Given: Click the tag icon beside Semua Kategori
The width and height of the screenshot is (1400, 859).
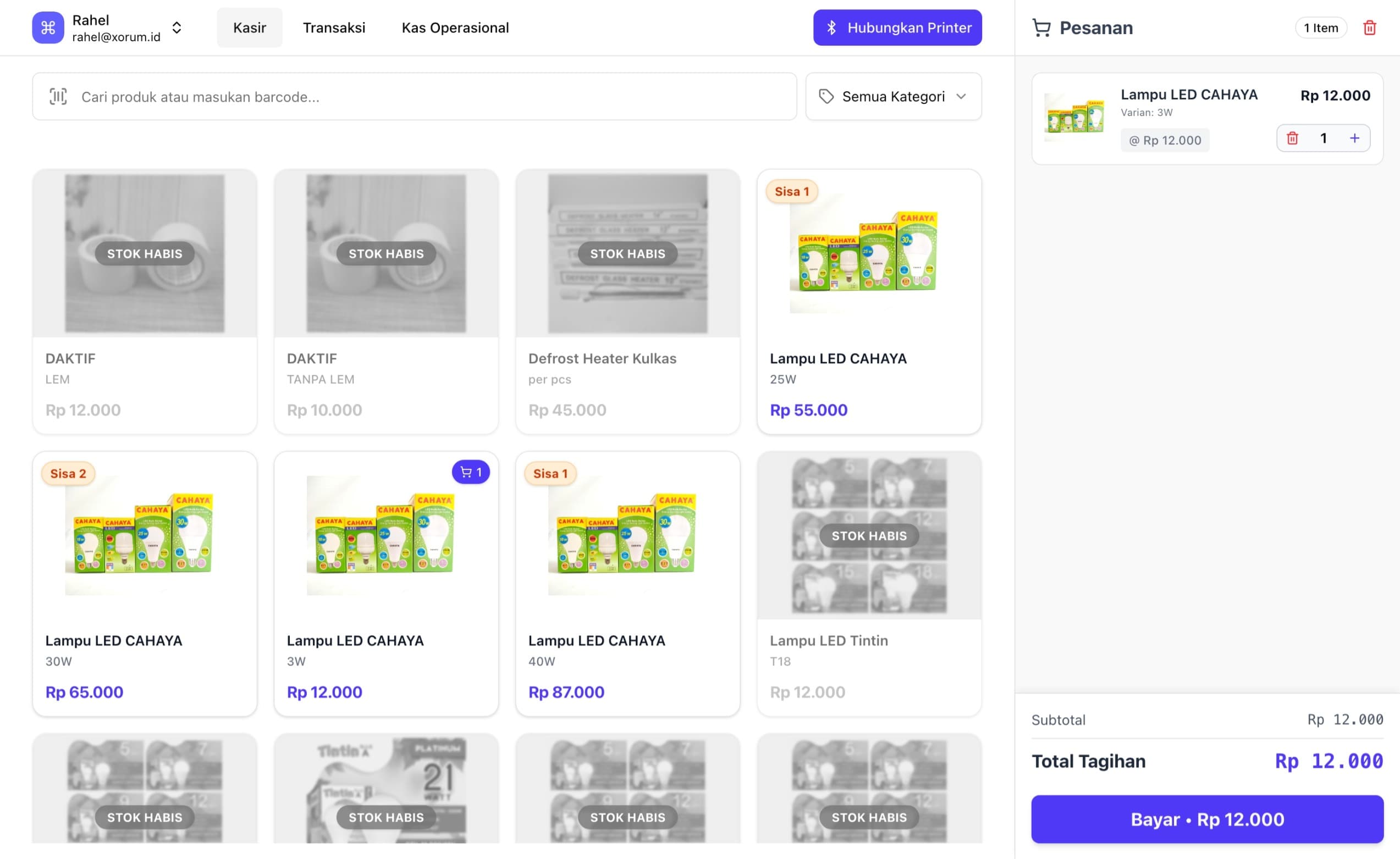Looking at the screenshot, I should click(826, 96).
